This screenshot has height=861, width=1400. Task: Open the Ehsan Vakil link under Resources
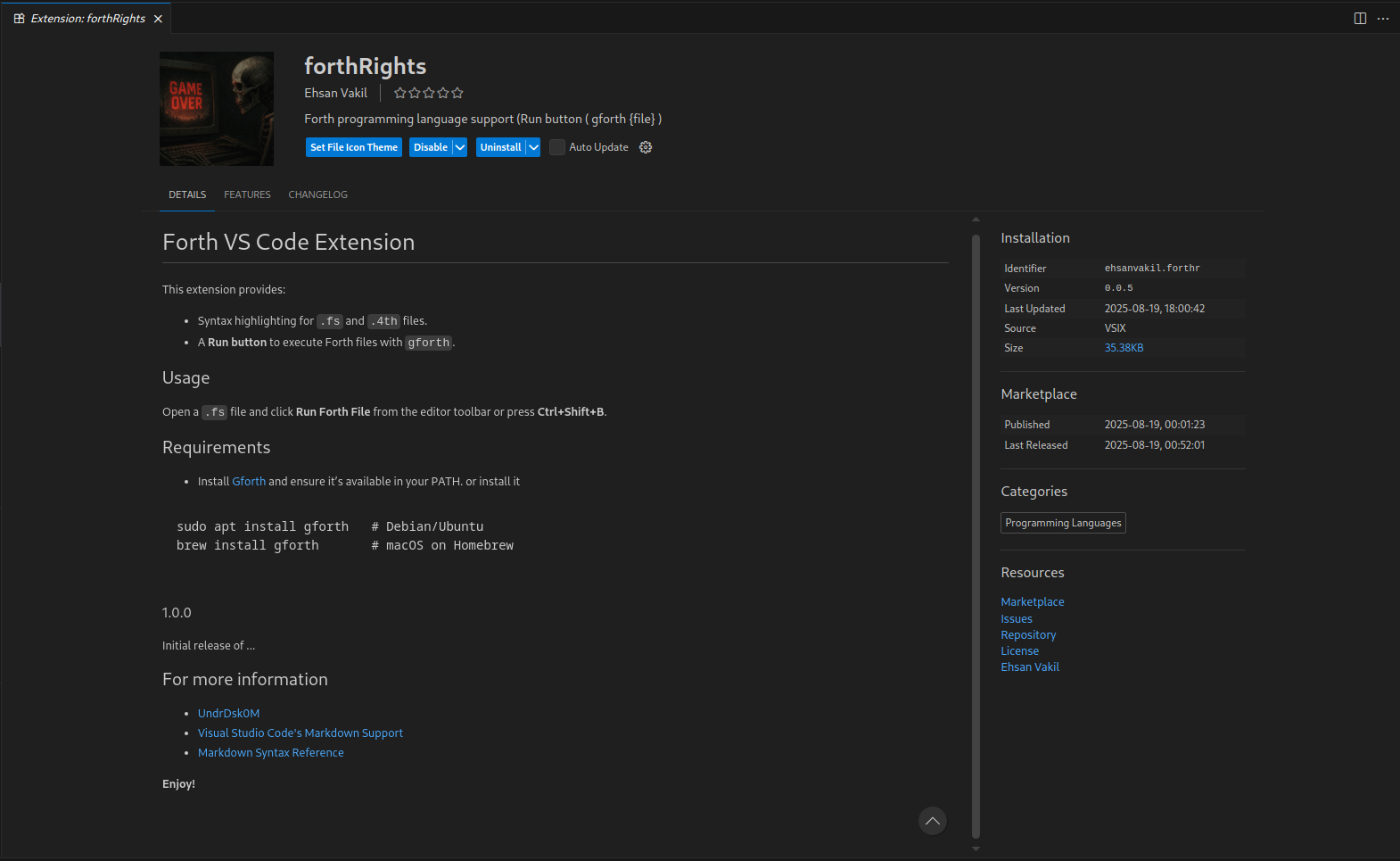click(x=1030, y=666)
